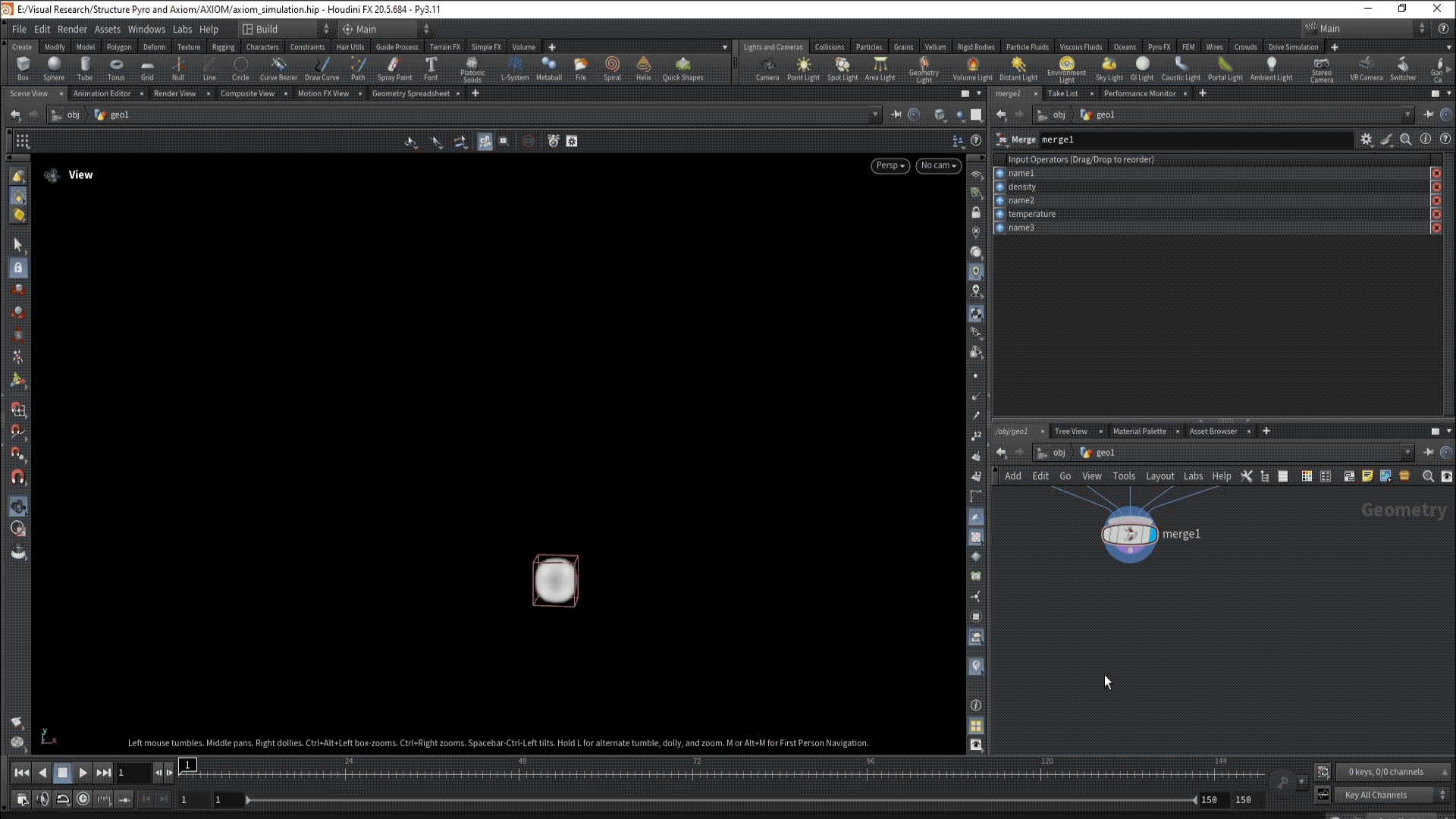This screenshot has width=1456, height=819.
Task: Select the Spiral shelf tool
Action: coord(612,67)
